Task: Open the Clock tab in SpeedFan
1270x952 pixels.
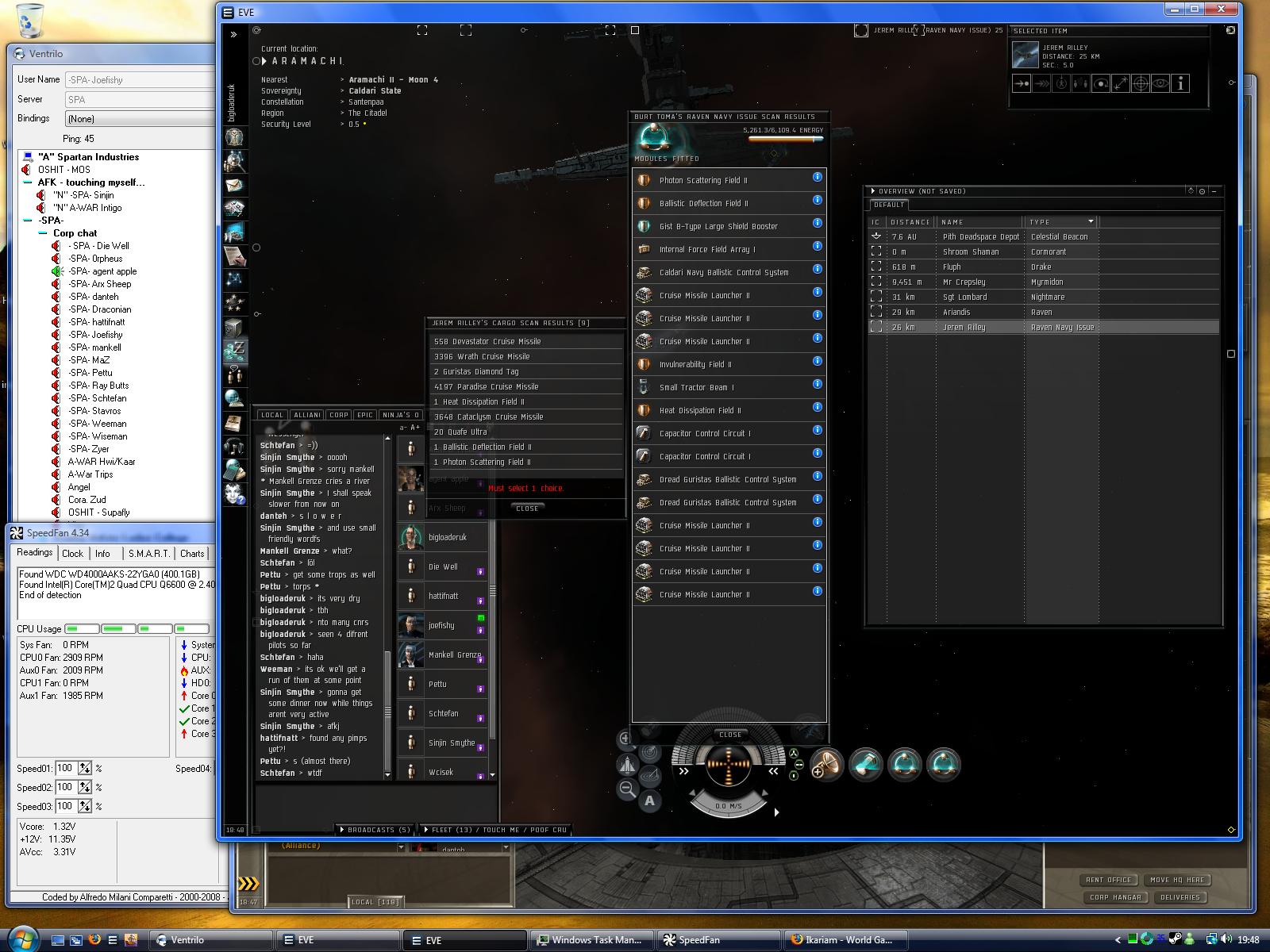Action: 72,554
